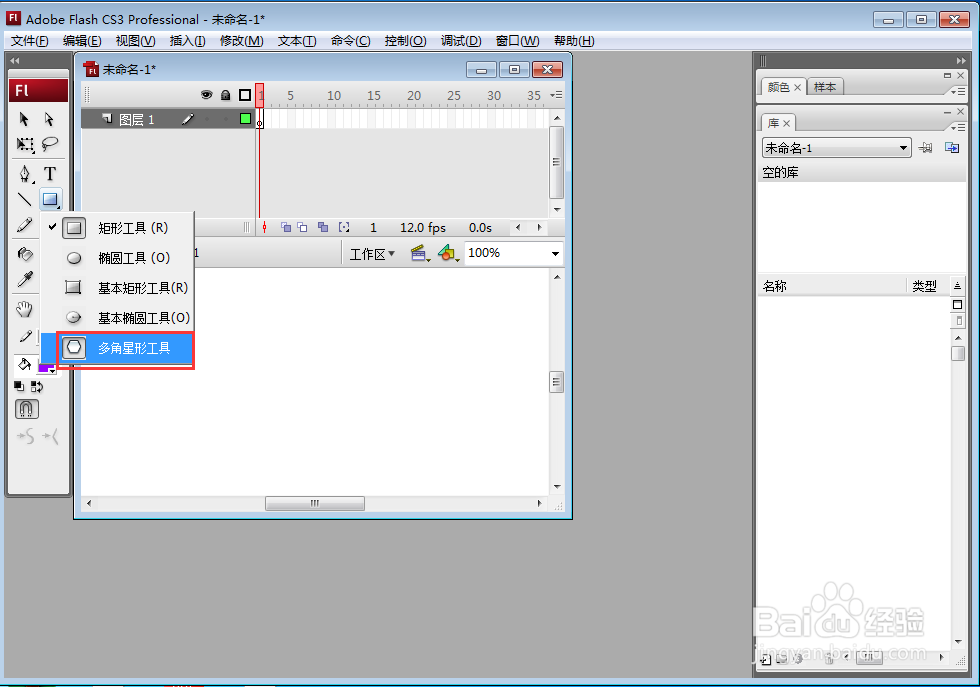Click the Center Frame button

point(264,228)
